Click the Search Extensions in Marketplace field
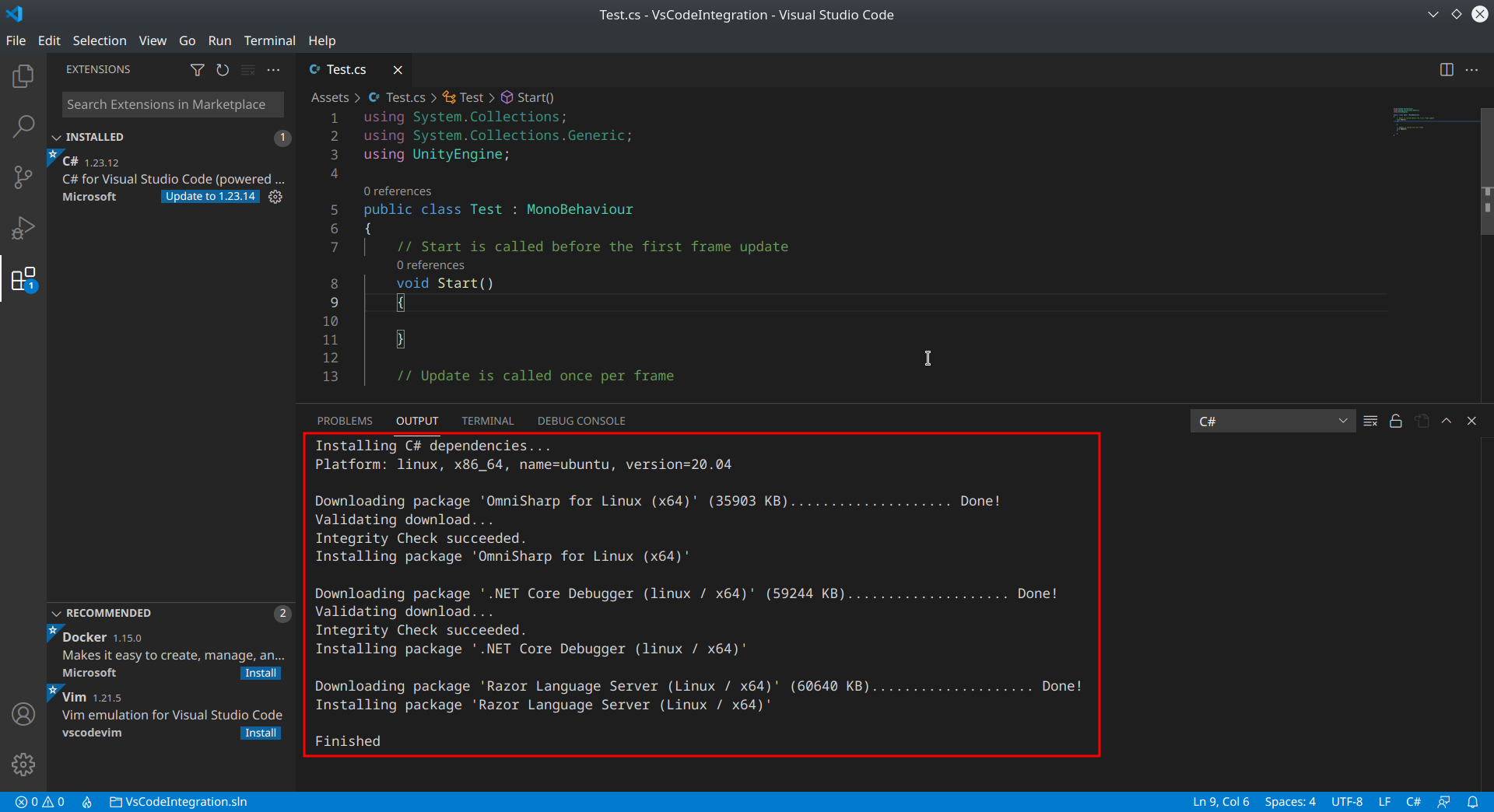 point(172,104)
